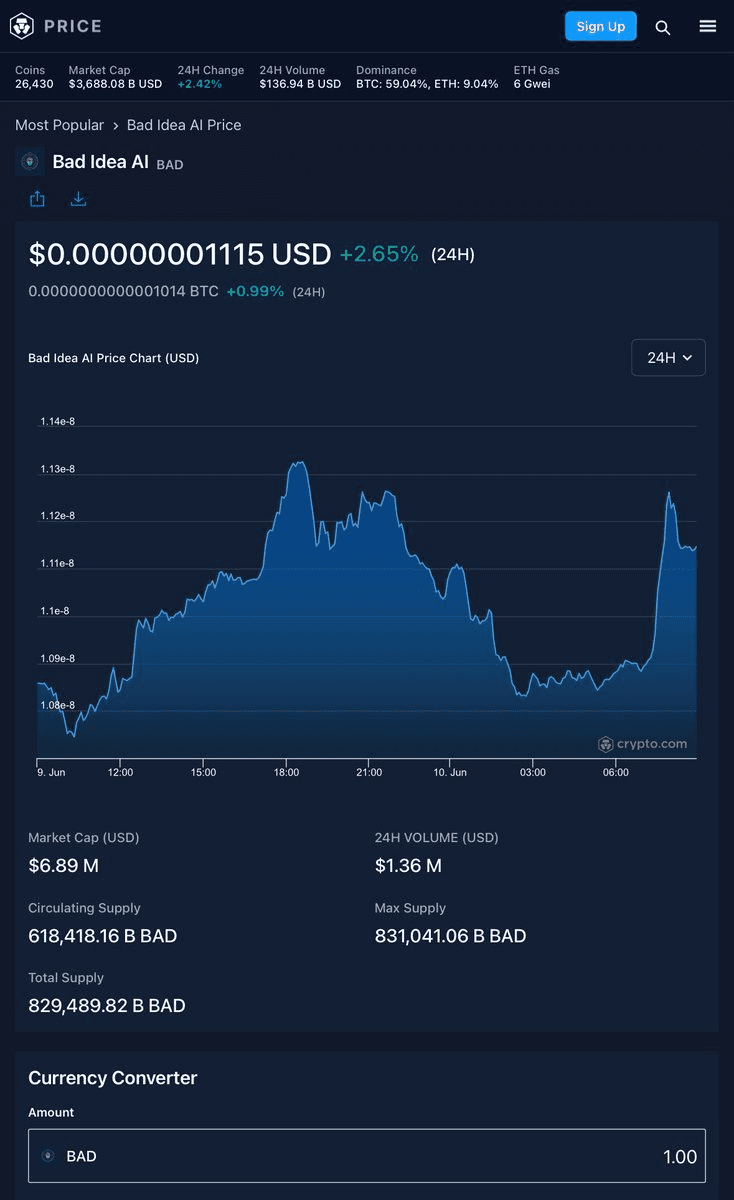Click the ETH Gas 6 Gwei stat

537,77
